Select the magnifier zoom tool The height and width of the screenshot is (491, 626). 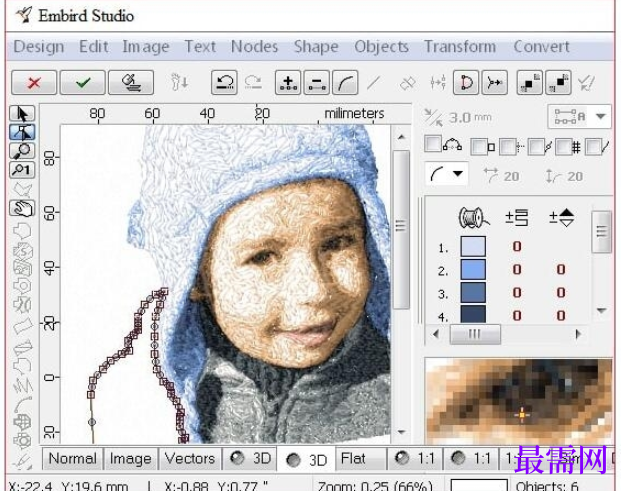click(x=22, y=151)
